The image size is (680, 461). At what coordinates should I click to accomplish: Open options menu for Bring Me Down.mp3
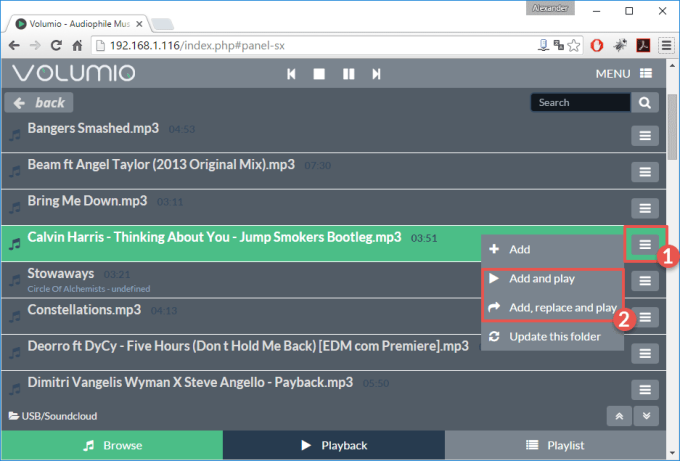645,208
